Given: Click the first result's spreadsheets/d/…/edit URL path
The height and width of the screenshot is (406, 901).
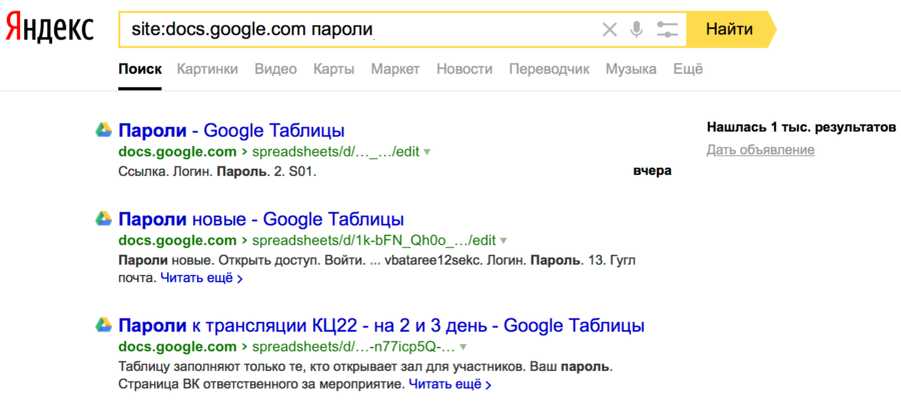Looking at the screenshot, I should tap(336, 152).
